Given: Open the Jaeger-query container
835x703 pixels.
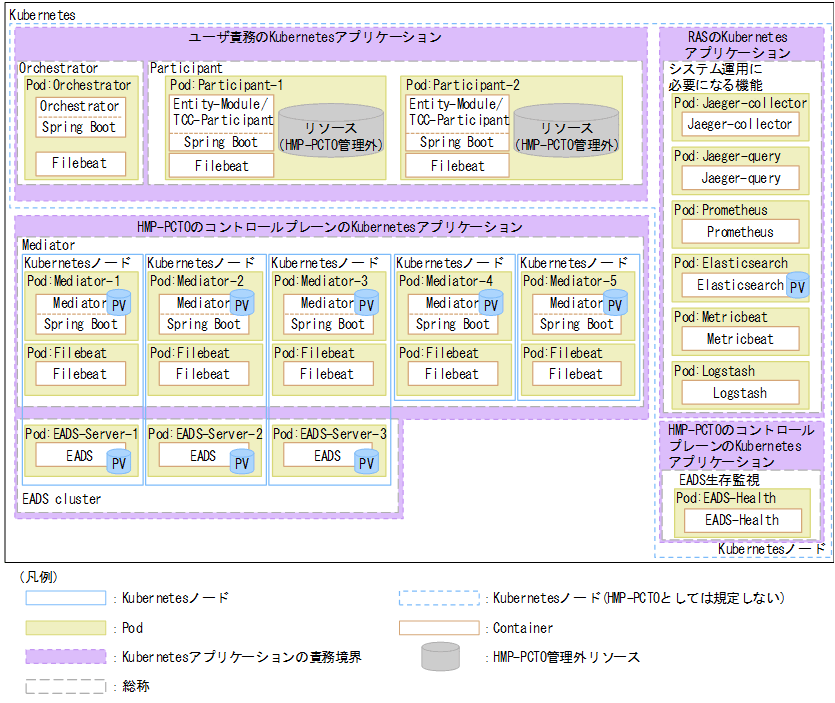Looking at the screenshot, I should (x=739, y=178).
